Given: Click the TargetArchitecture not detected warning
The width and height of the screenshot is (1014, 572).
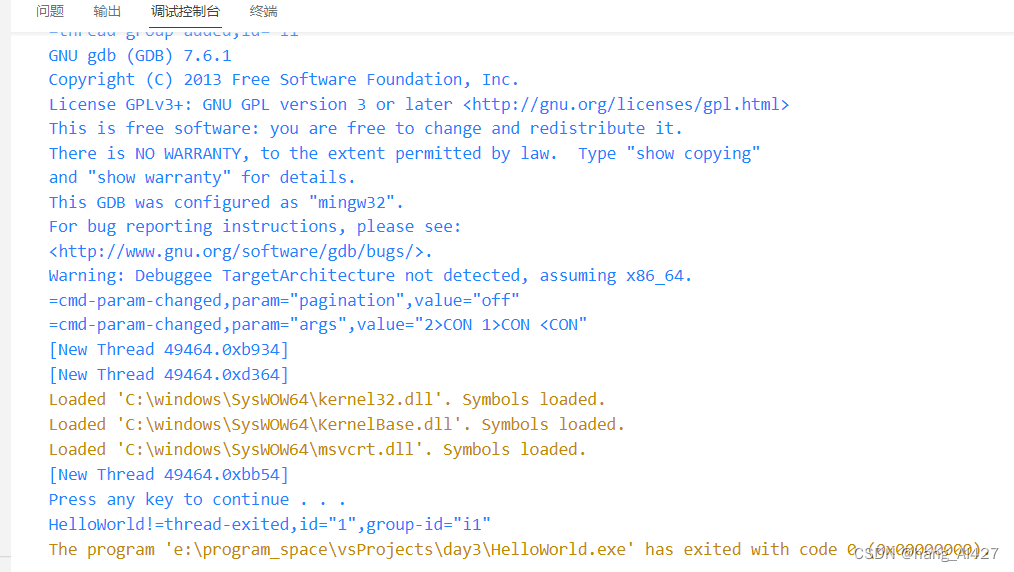Looking at the screenshot, I should [x=370, y=275].
